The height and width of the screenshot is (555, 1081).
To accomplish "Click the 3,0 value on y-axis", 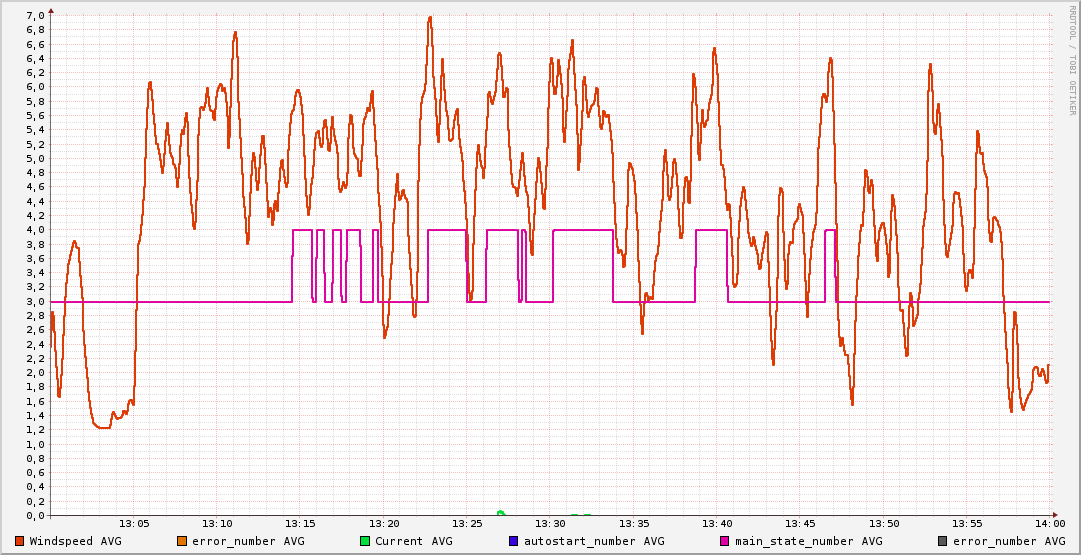I will click(35, 302).
